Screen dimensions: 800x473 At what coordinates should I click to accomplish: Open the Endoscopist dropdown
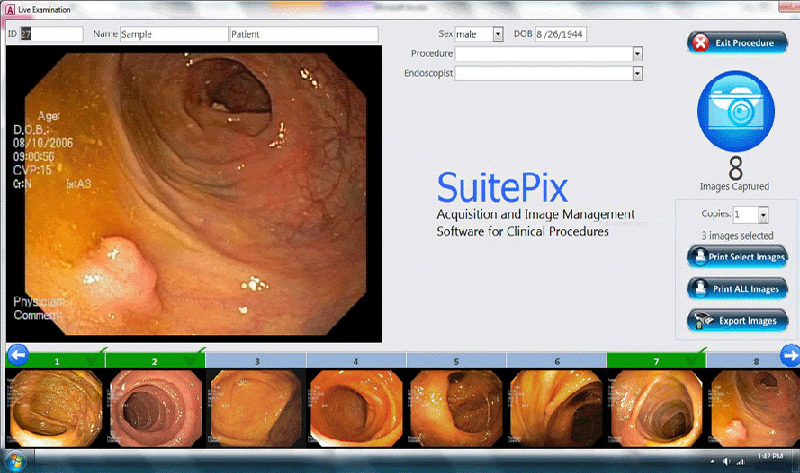636,73
